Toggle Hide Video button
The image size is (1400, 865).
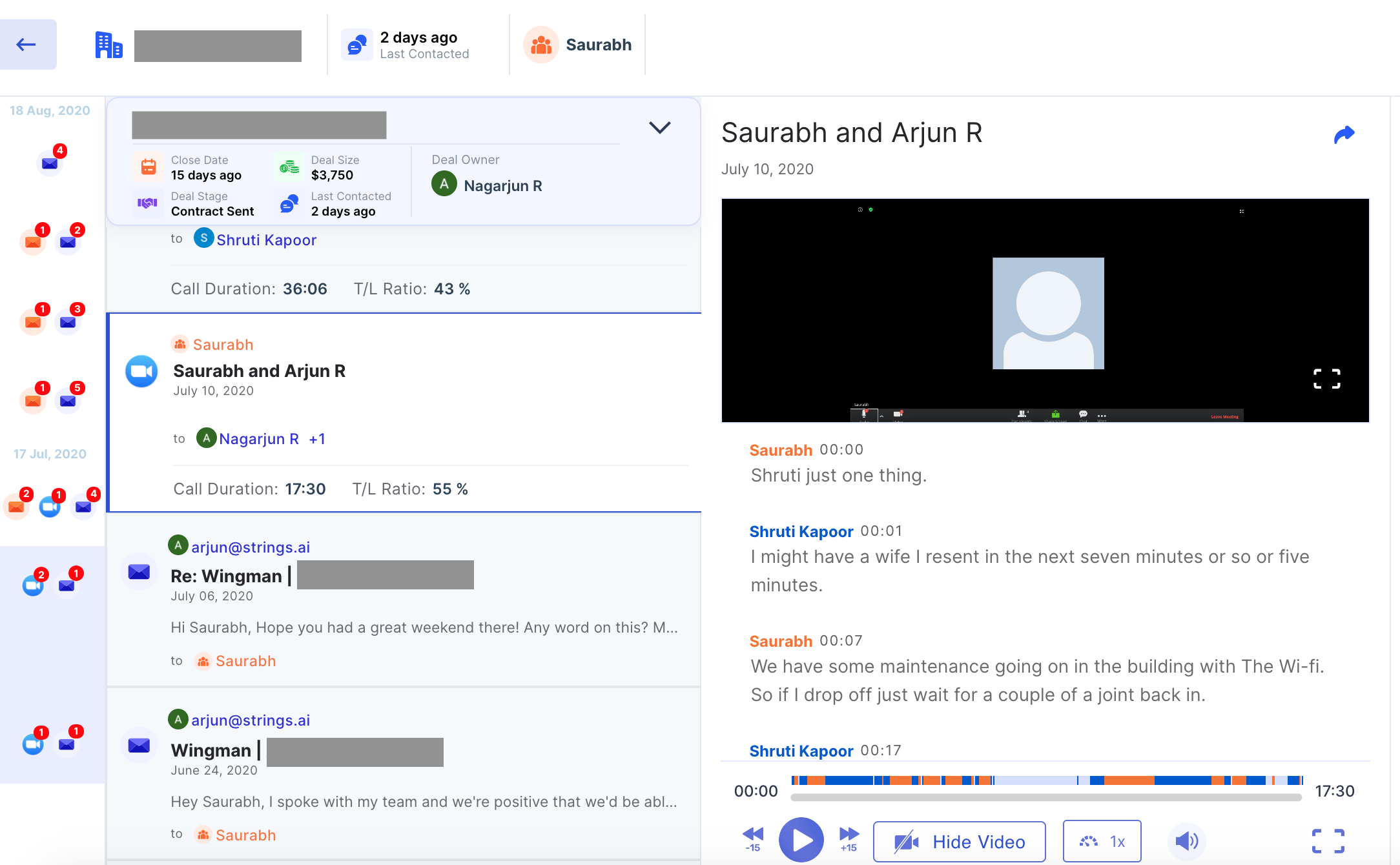(959, 841)
